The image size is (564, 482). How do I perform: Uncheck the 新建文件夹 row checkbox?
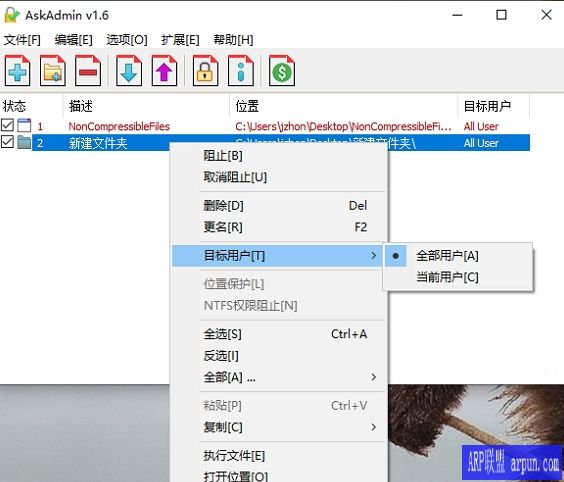[7, 142]
